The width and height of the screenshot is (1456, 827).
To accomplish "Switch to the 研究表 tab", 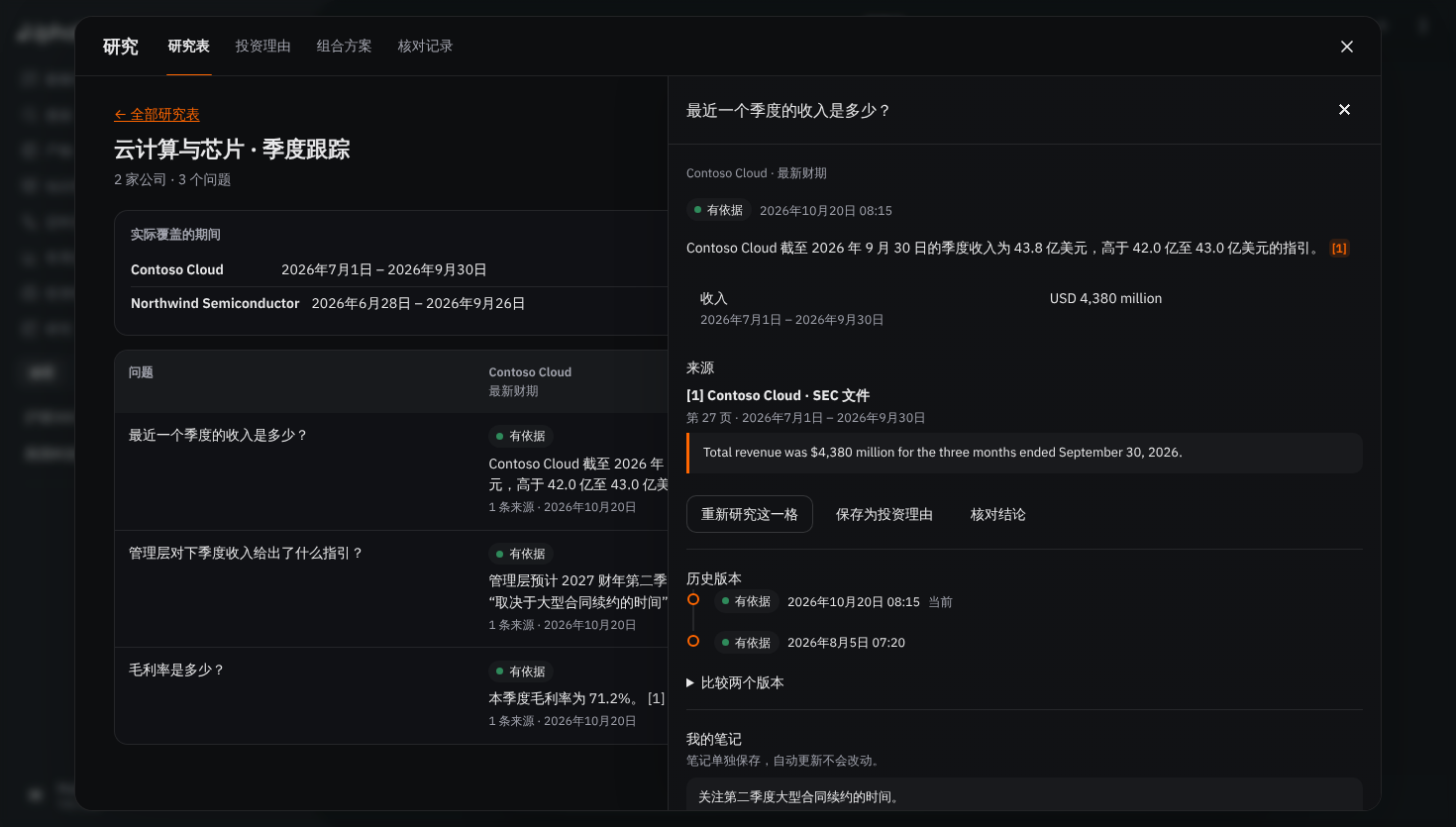I will coord(189,47).
